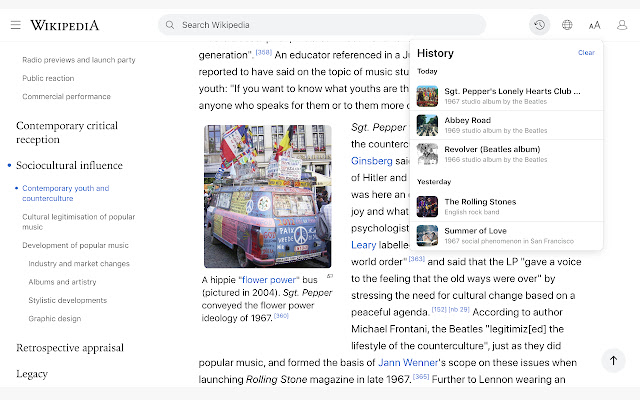Open text size settings icon
Viewport: 640px width, 400px height.
point(595,25)
